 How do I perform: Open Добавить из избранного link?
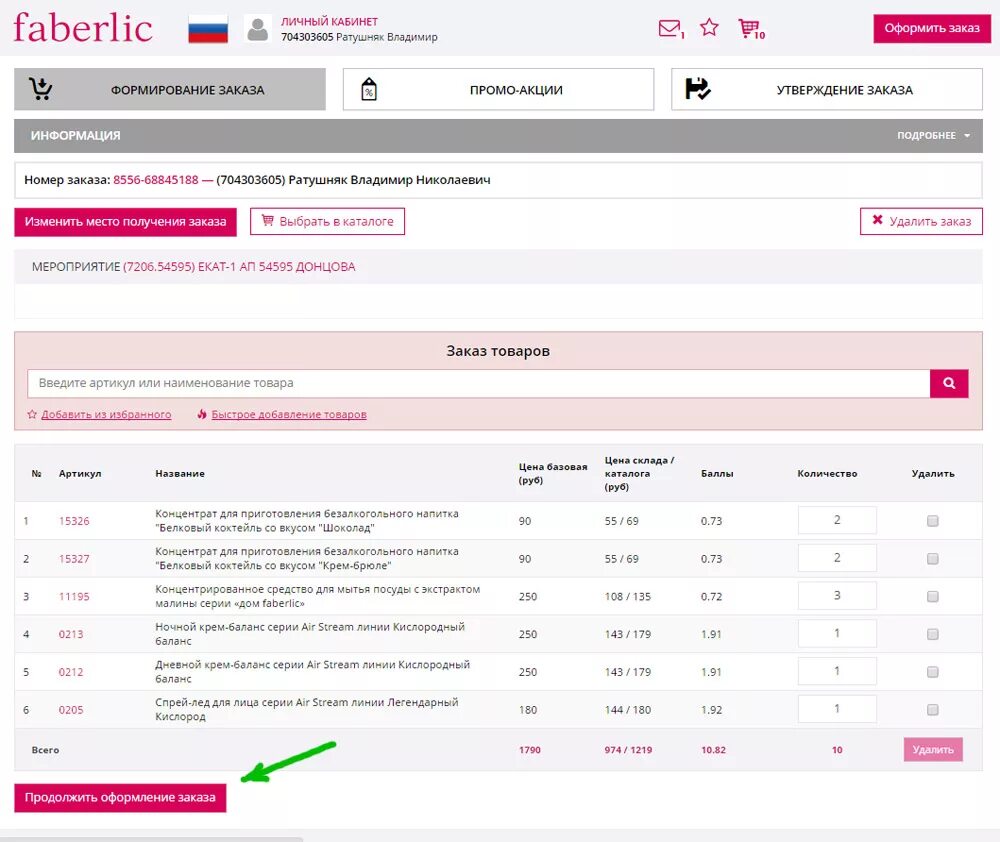[x=106, y=415]
